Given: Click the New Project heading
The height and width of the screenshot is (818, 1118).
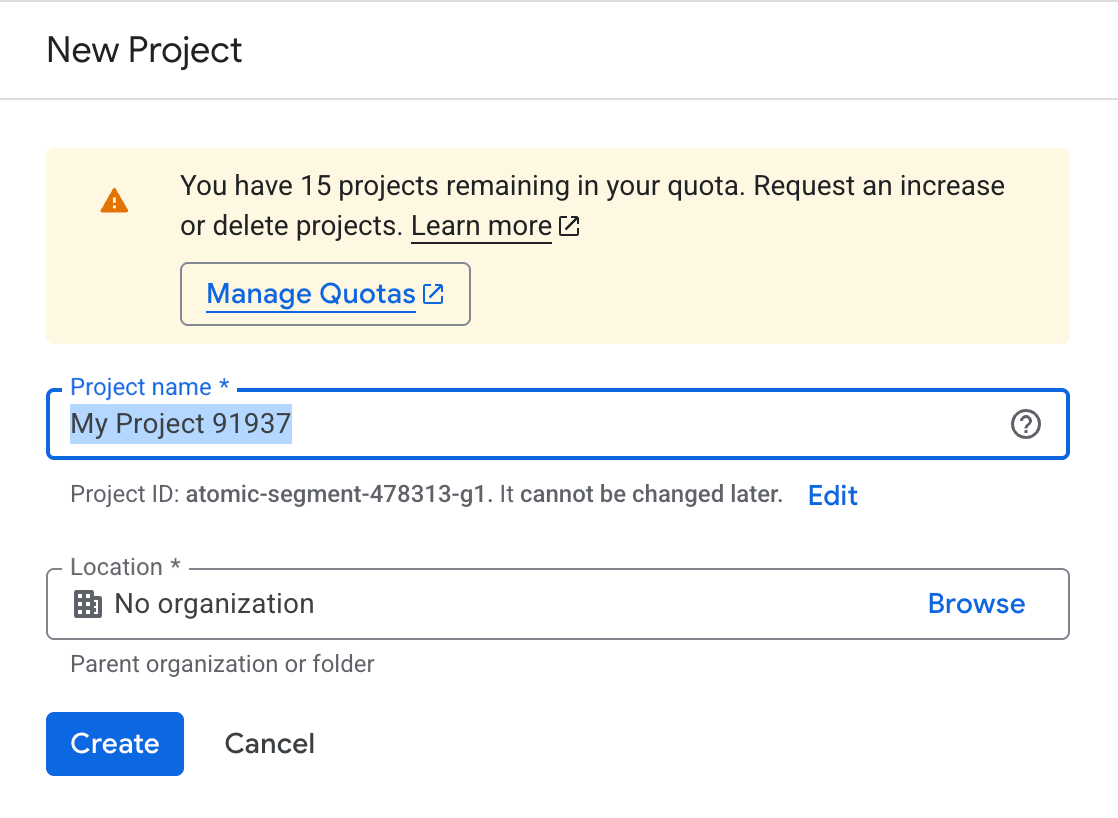Looking at the screenshot, I should pyautogui.click(x=145, y=50).
